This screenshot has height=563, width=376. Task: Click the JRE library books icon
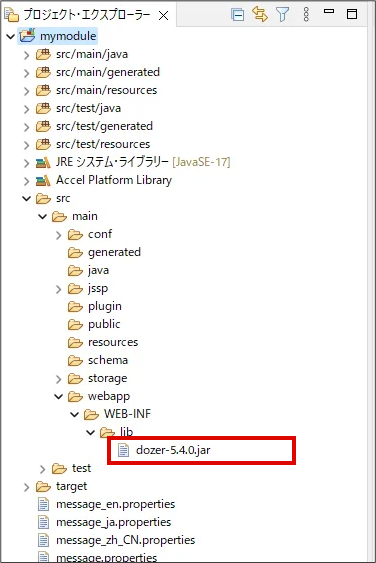click(x=43, y=163)
